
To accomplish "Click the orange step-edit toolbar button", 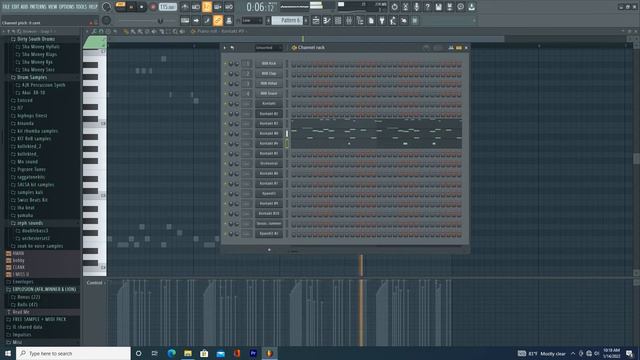I will click(x=207, y=7).
